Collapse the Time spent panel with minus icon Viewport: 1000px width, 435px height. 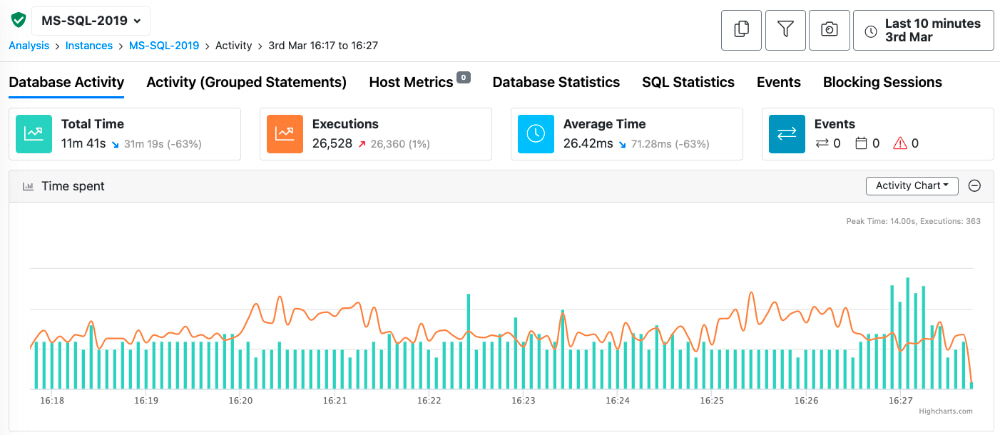tap(974, 186)
